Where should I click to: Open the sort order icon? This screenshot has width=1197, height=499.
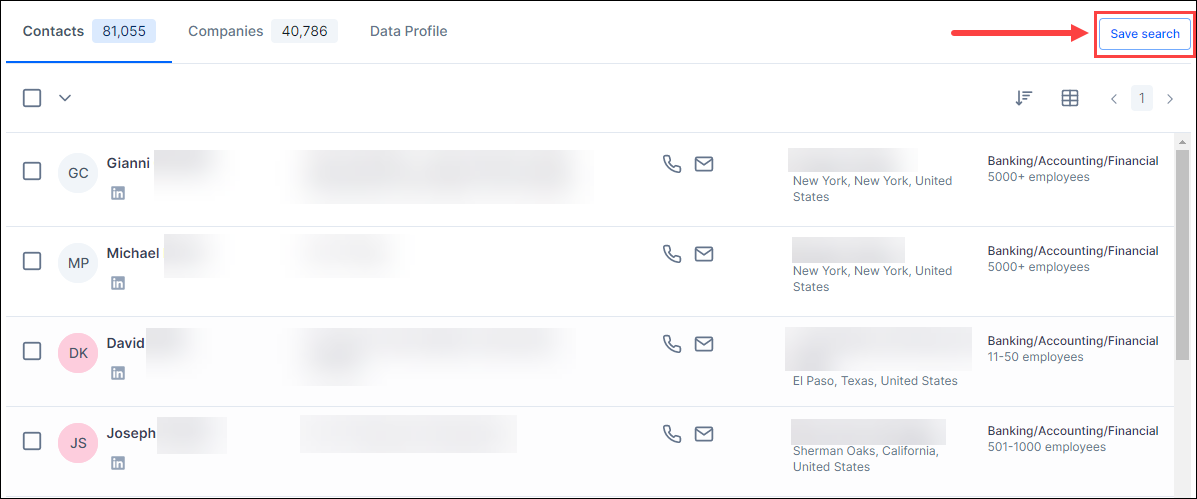pos(1024,98)
